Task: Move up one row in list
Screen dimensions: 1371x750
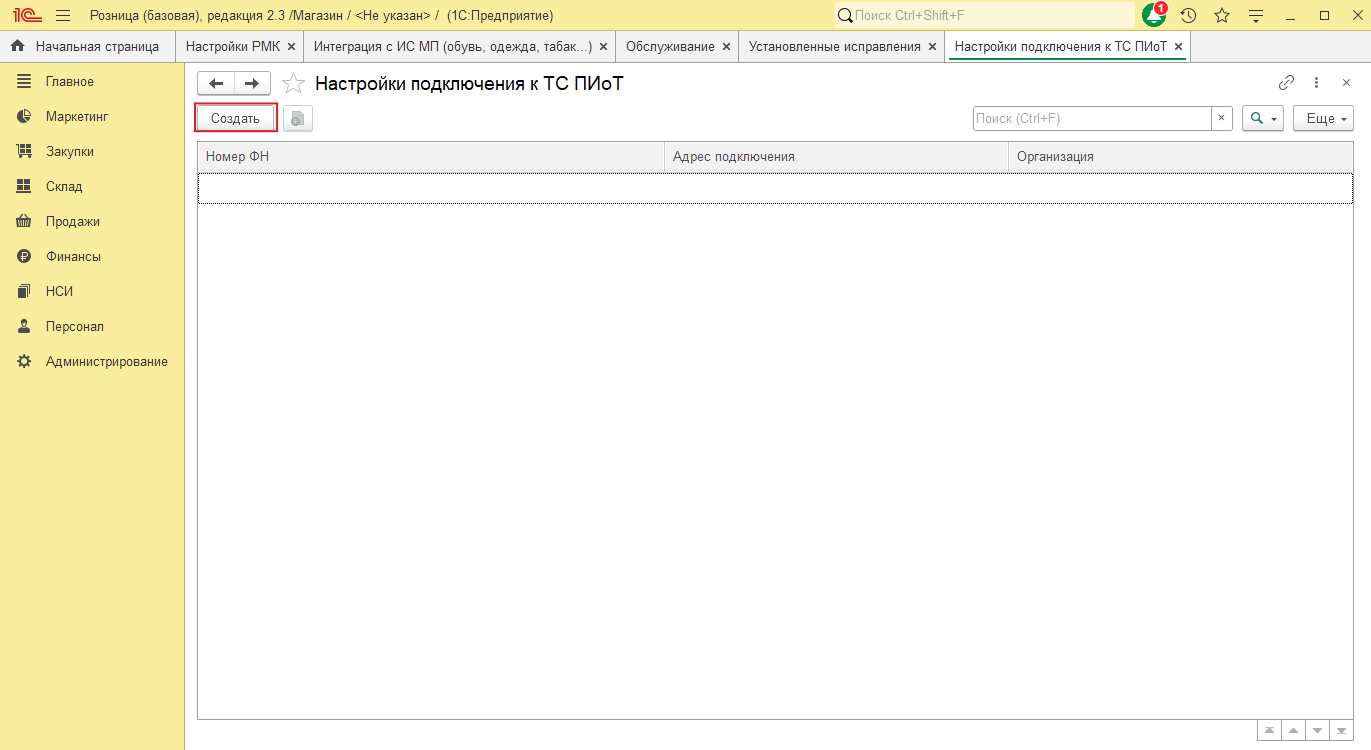Action: [1294, 730]
